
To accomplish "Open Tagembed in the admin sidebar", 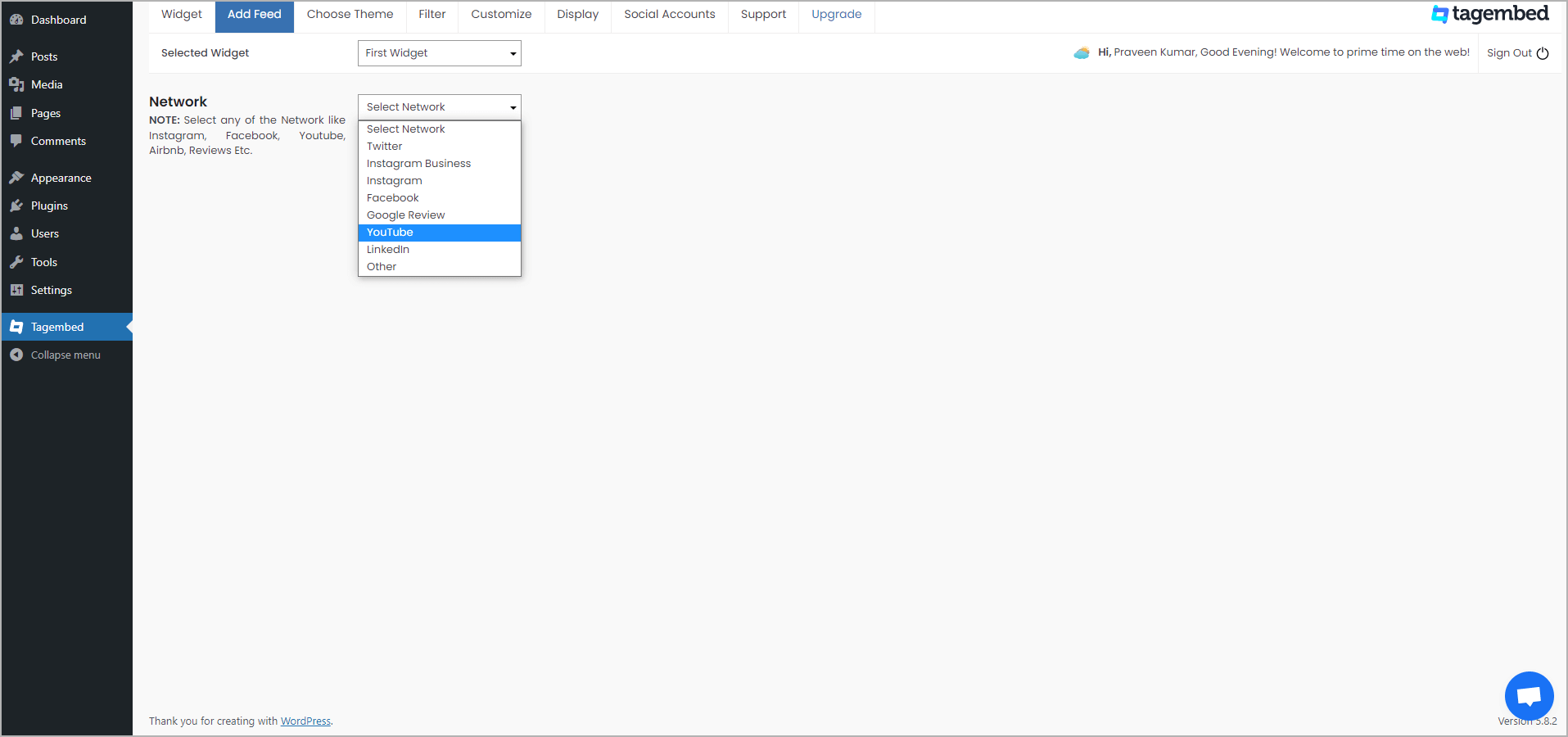I will [66, 327].
